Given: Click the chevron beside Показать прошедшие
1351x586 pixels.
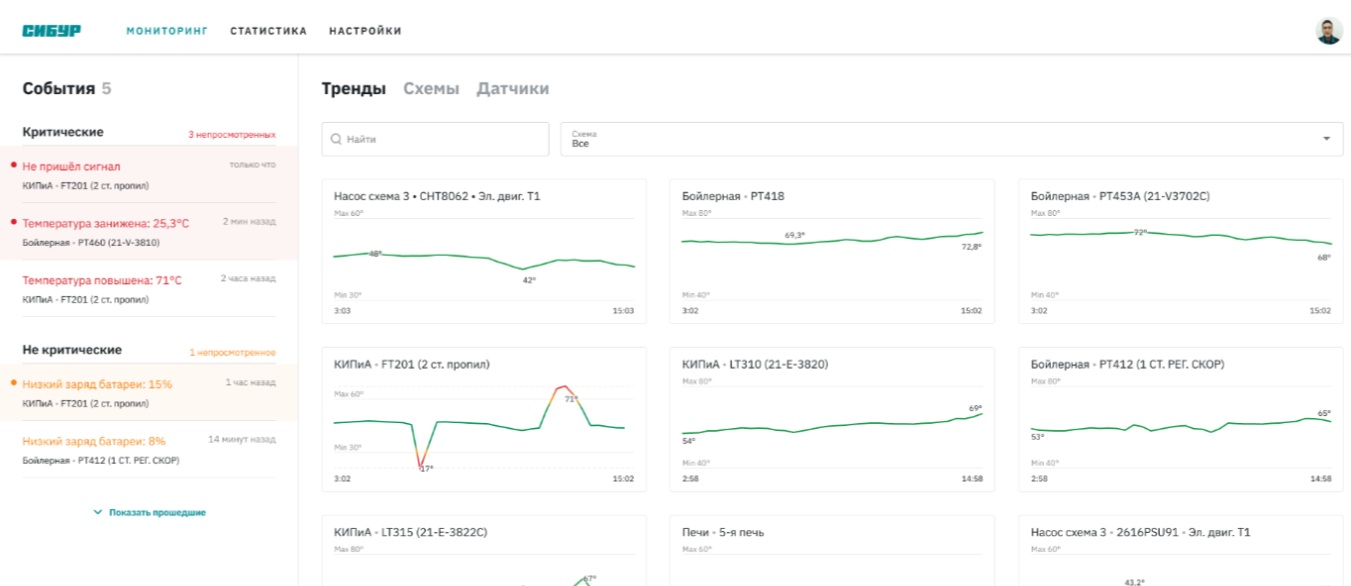Looking at the screenshot, I should pos(98,512).
